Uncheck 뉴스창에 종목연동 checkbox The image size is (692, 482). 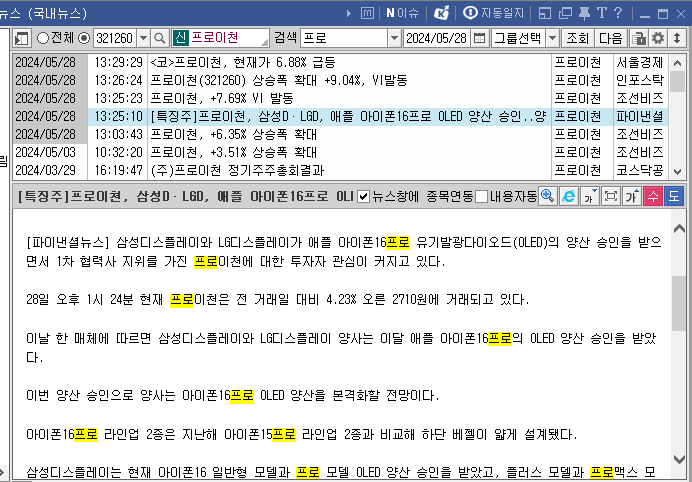pyautogui.click(x=363, y=196)
